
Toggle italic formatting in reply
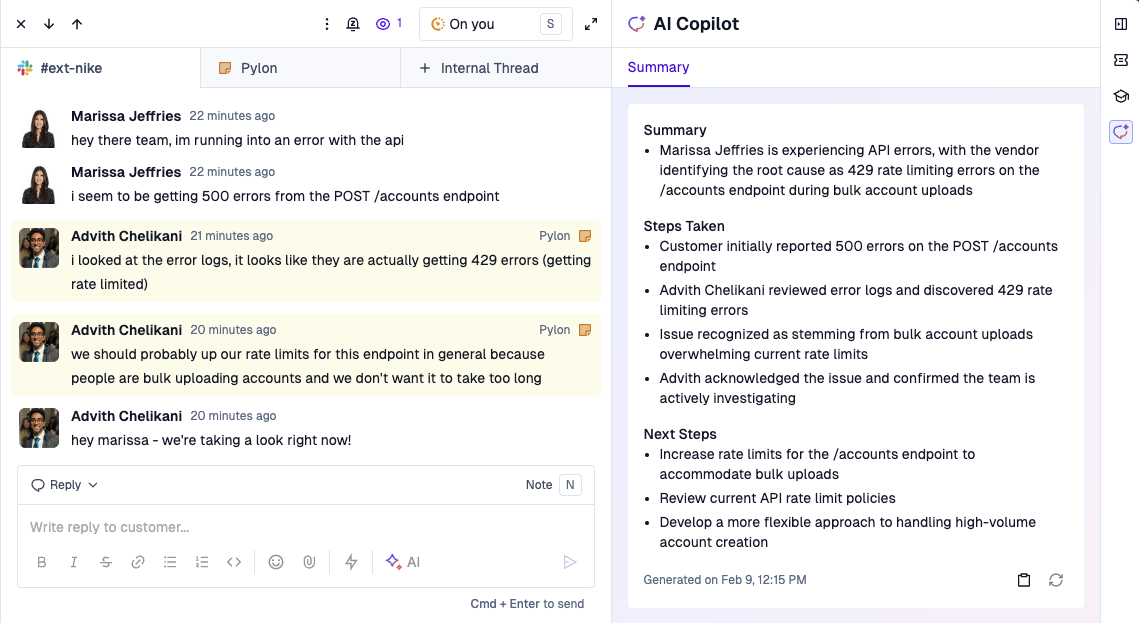73,562
